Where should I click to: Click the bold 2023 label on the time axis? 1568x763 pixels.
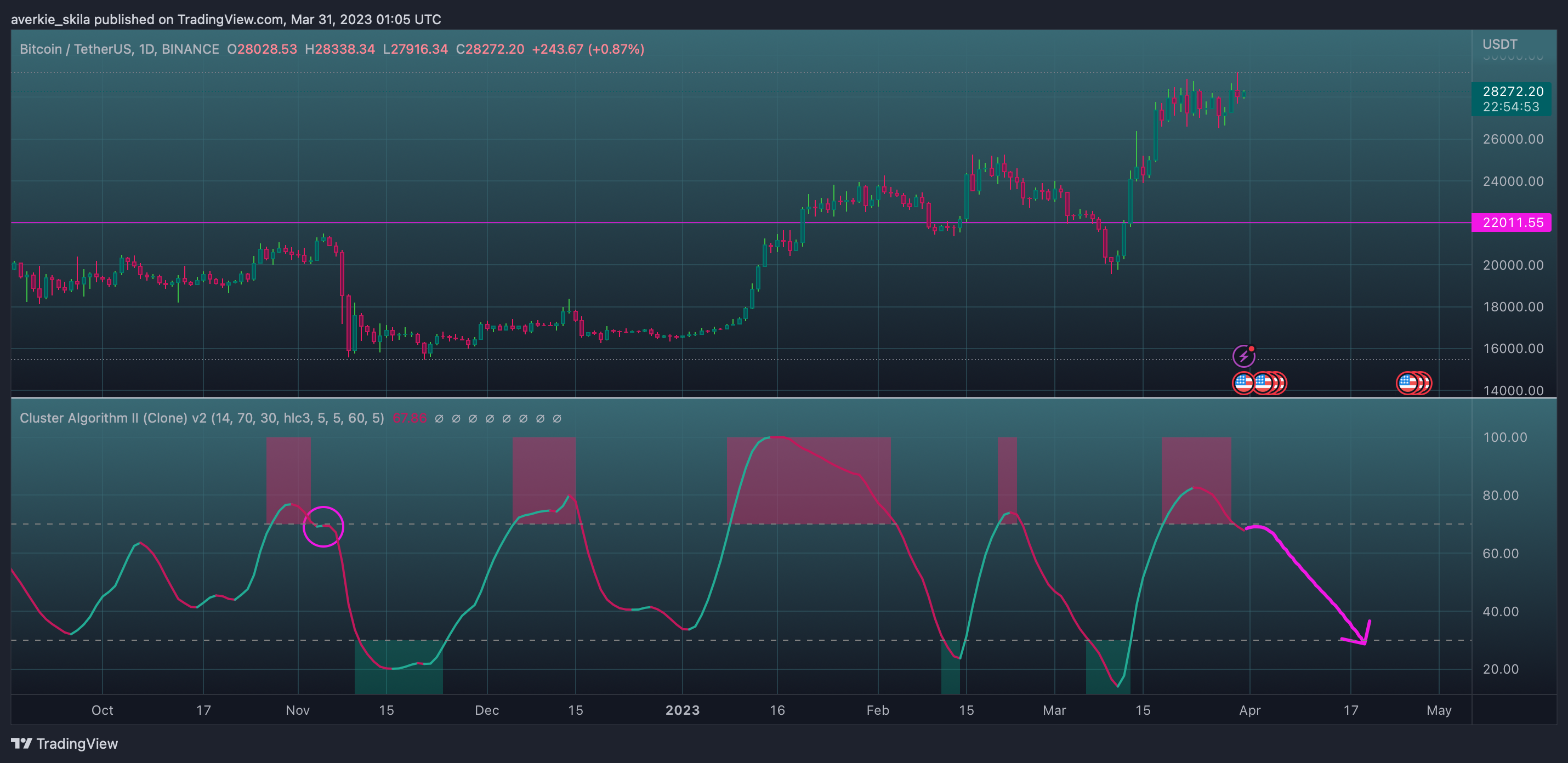pyautogui.click(x=683, y=710)
